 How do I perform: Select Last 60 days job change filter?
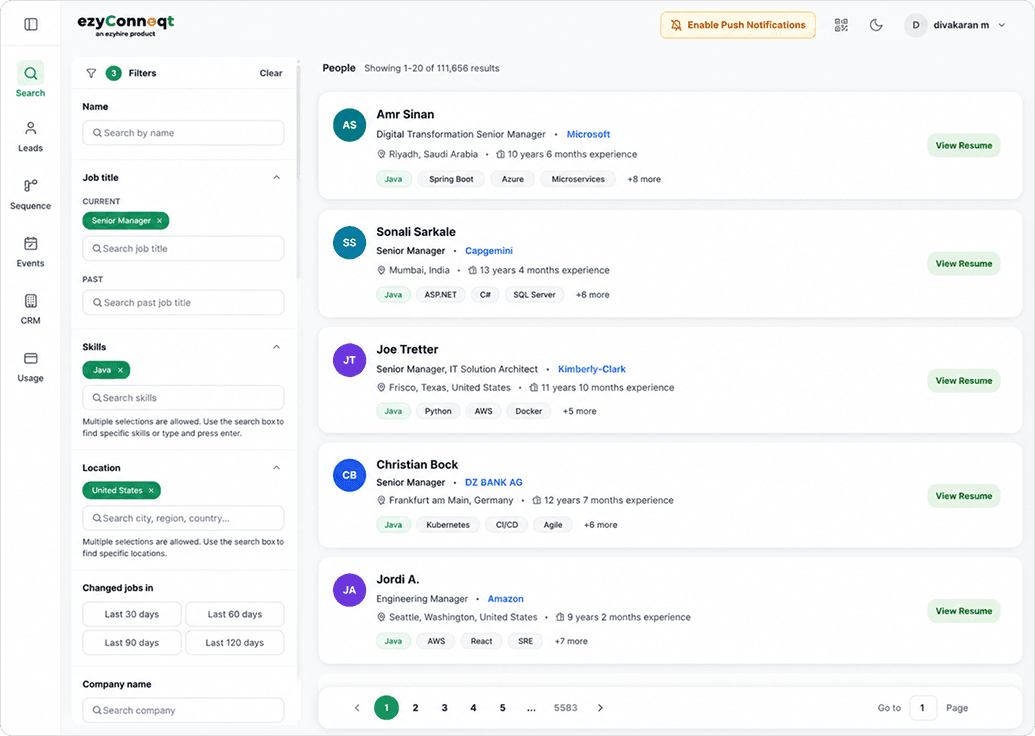tap(234, 614)
